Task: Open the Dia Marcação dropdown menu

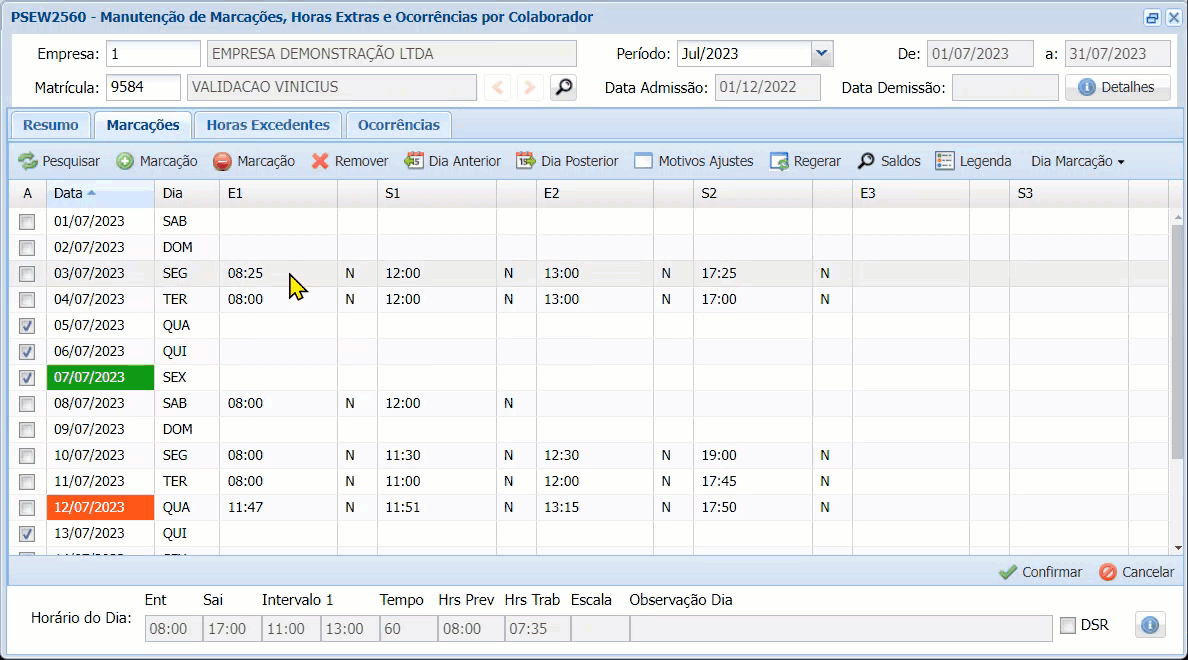Action: point(1077,161)
